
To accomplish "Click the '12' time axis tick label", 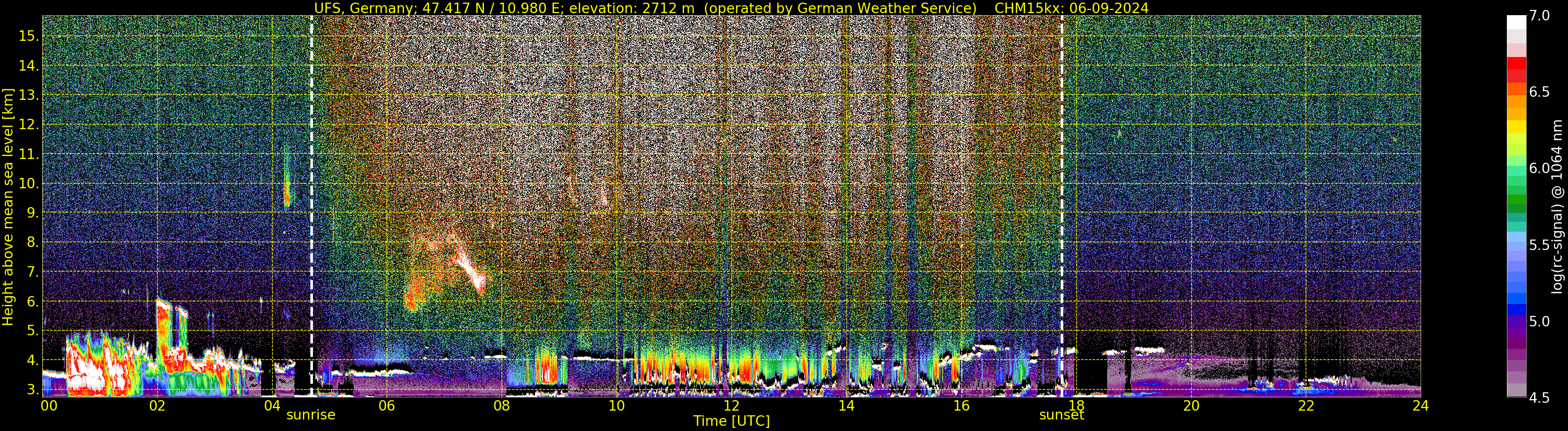I will (731, 406).
